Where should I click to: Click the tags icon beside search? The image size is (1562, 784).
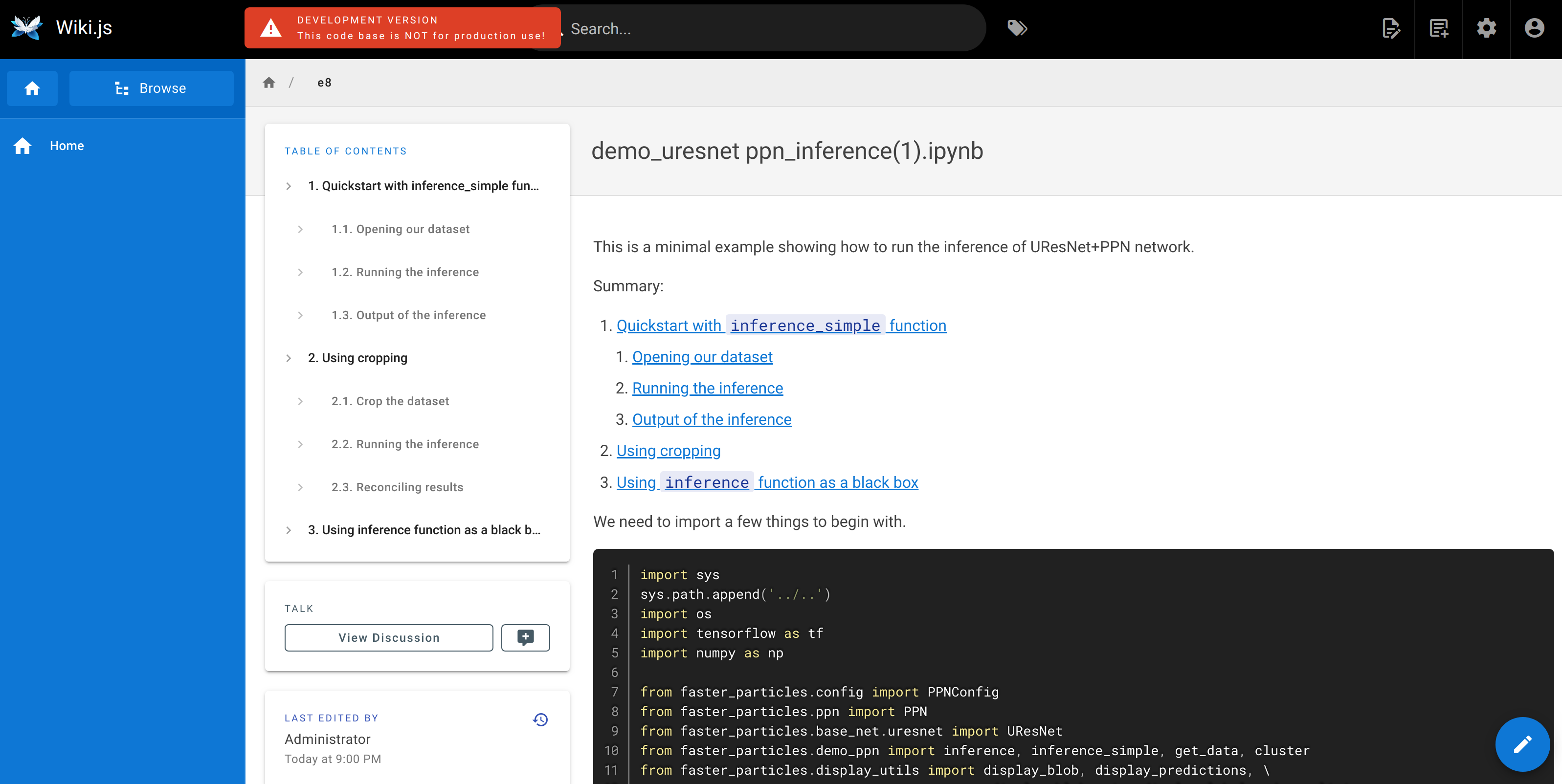pos(1017,28)
